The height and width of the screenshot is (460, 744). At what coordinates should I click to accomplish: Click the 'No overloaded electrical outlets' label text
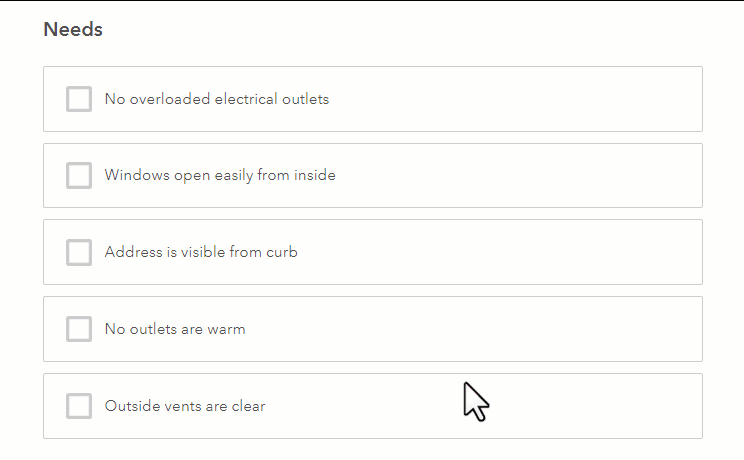(217, 99)
